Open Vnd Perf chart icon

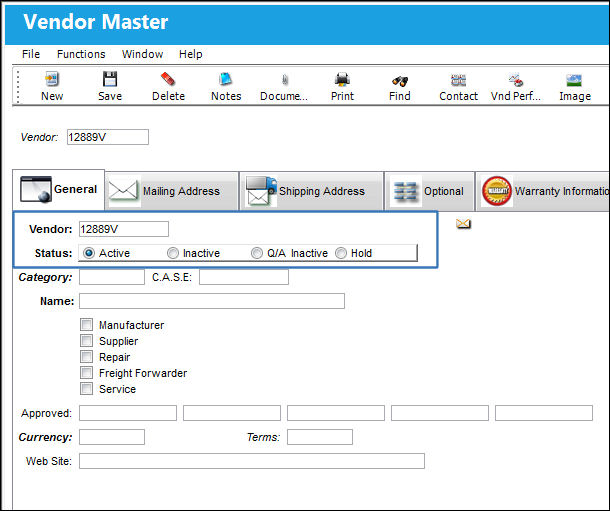[x=516, y=80]
